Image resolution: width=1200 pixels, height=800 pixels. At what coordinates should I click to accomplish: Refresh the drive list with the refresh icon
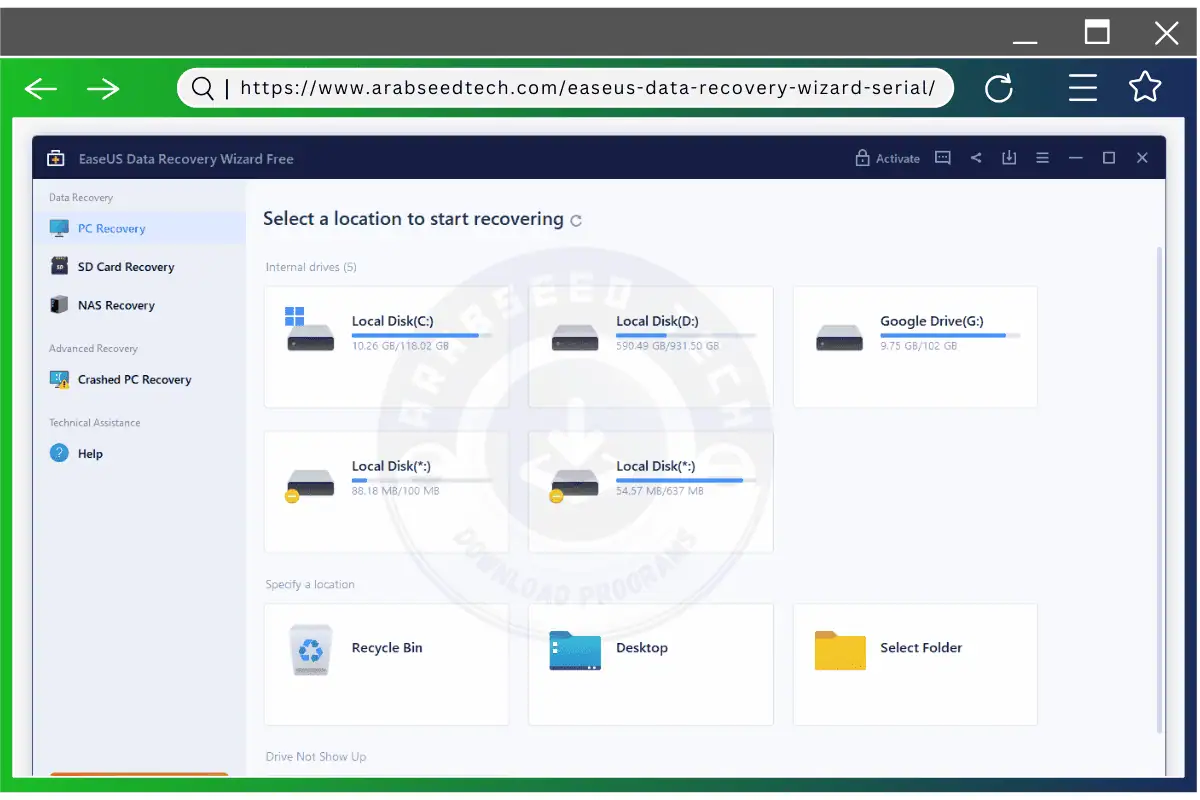575,220
